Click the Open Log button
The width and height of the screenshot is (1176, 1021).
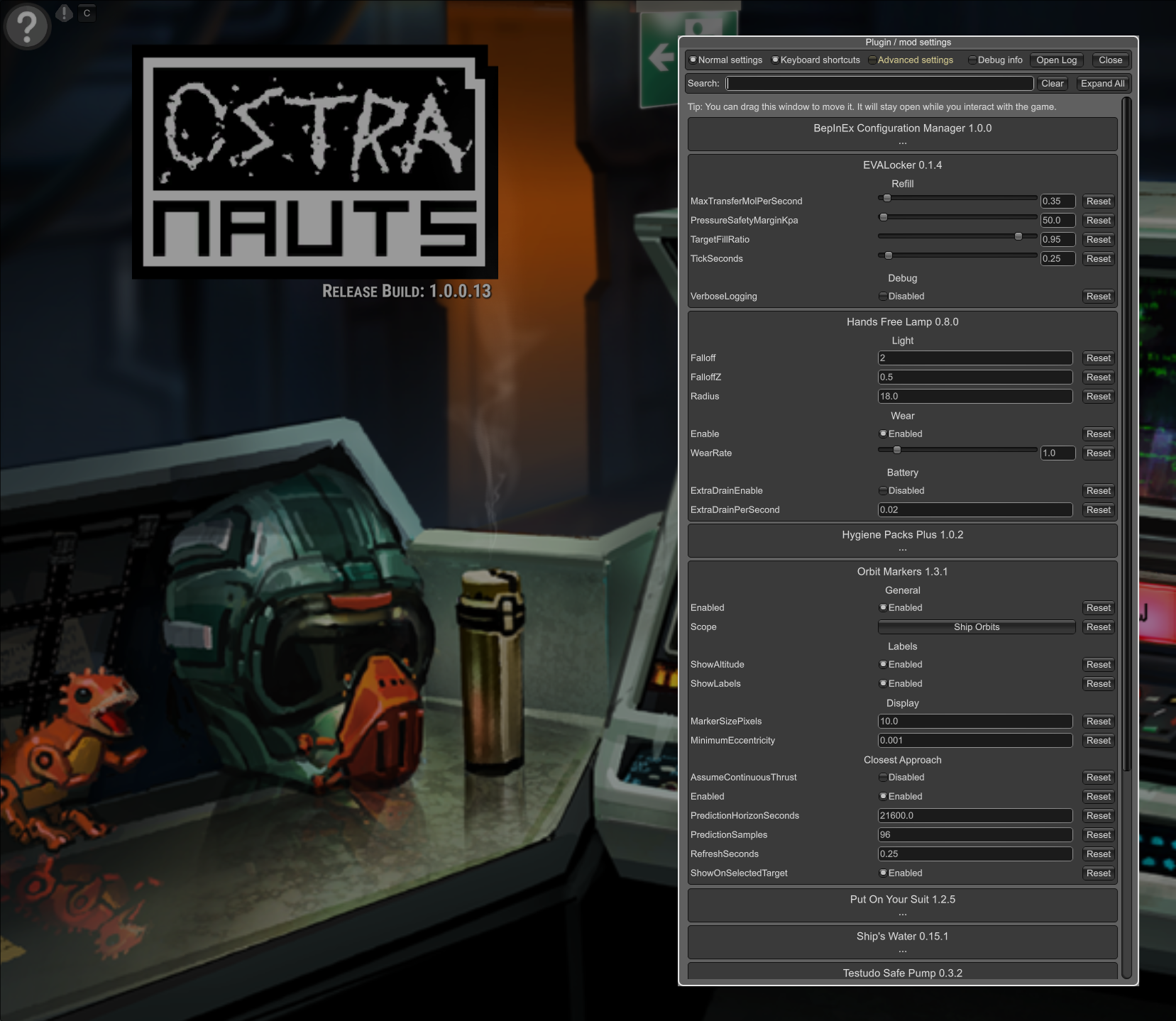(1057, 60)
